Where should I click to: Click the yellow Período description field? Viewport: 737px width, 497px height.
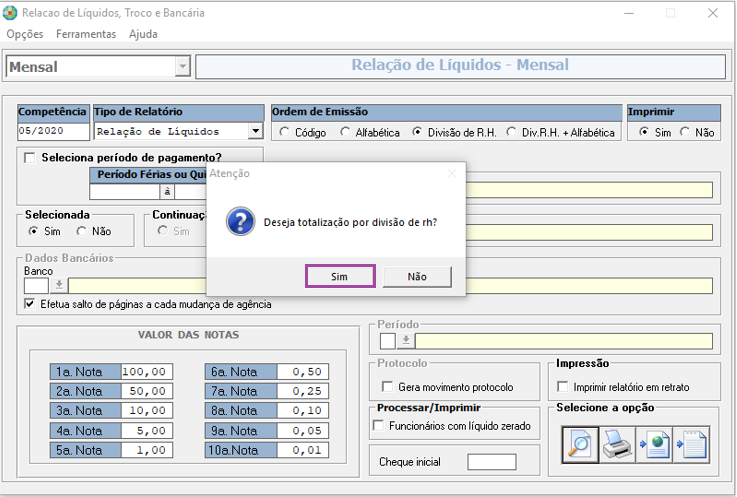click(564, 341)
